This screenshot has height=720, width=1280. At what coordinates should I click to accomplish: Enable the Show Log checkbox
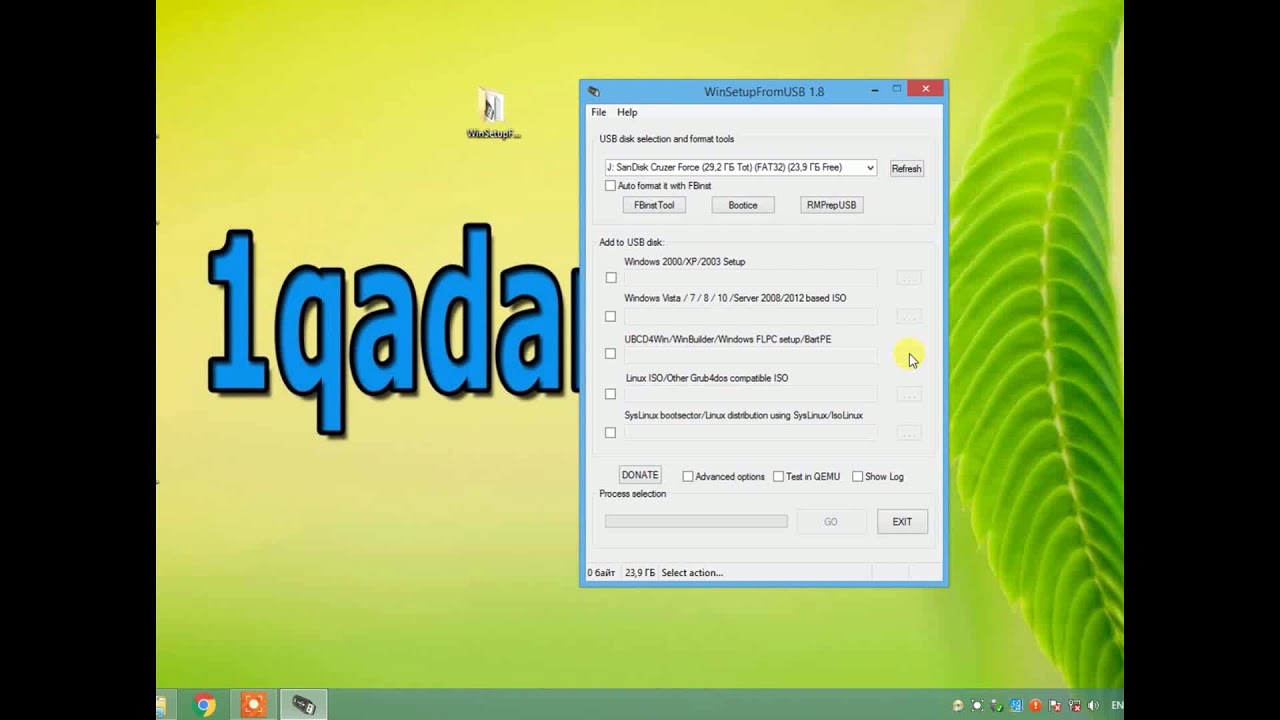pyautogui.click(x=857, y=477)
